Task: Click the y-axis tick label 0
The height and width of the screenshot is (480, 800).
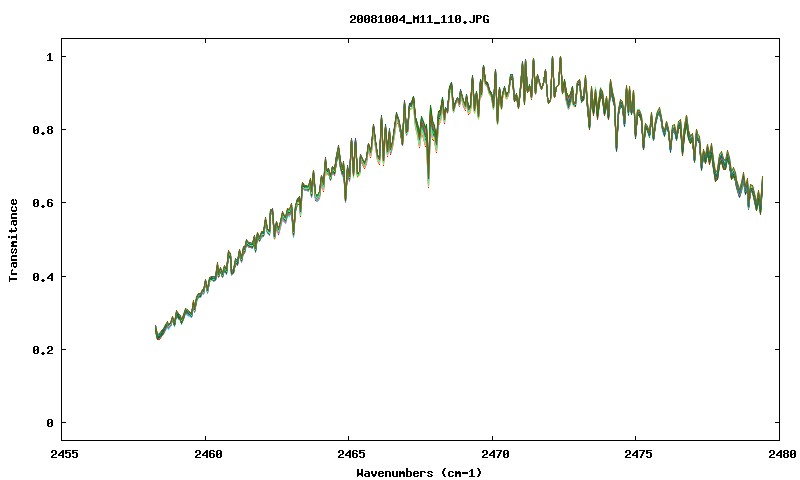Action: 49,423
